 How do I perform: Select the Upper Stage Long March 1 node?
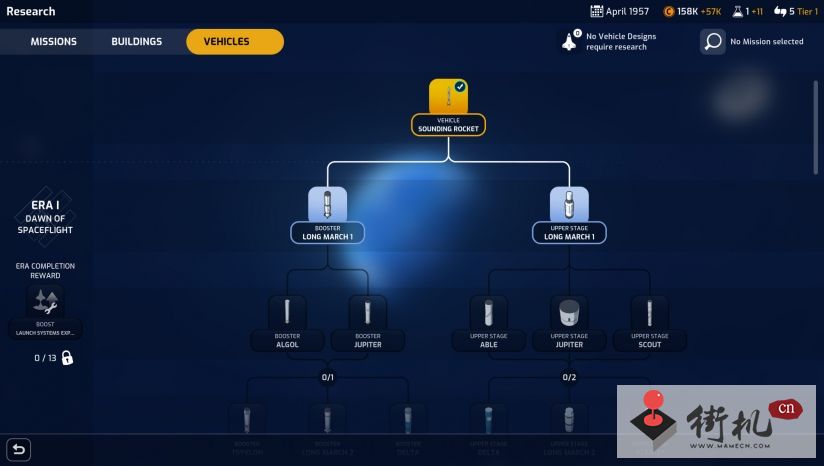569,215
